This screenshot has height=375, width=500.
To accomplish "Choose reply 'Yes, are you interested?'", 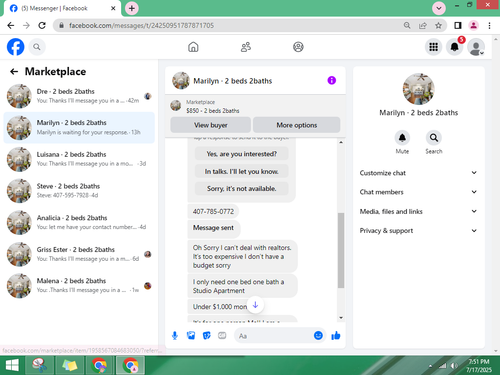I will point(241,154).
